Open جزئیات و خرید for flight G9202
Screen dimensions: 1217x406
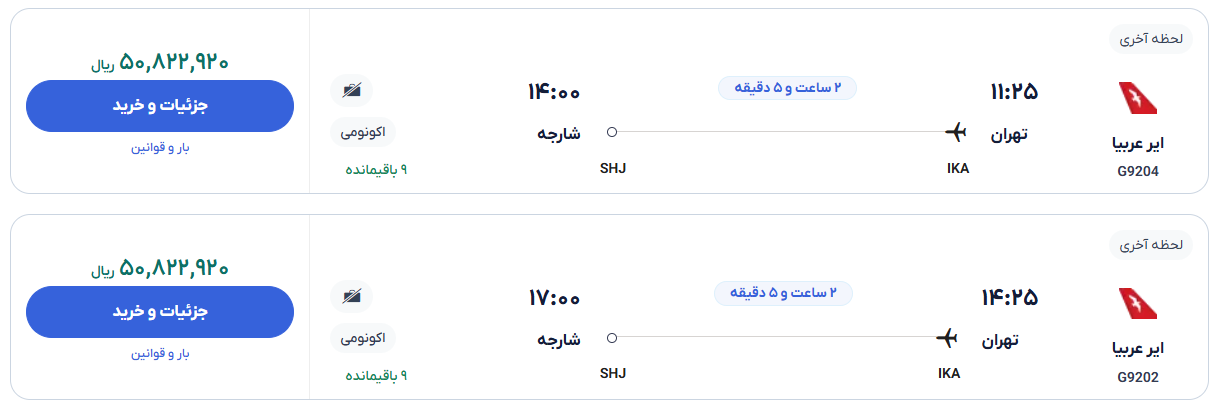[x=160, y=312]
